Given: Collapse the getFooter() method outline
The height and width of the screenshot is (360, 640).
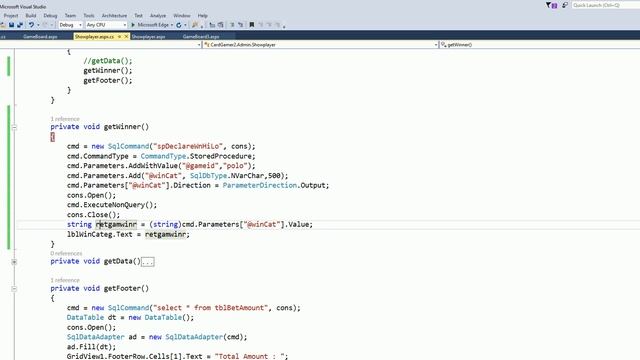Looking at the screenshot, I should click(14, 289).
